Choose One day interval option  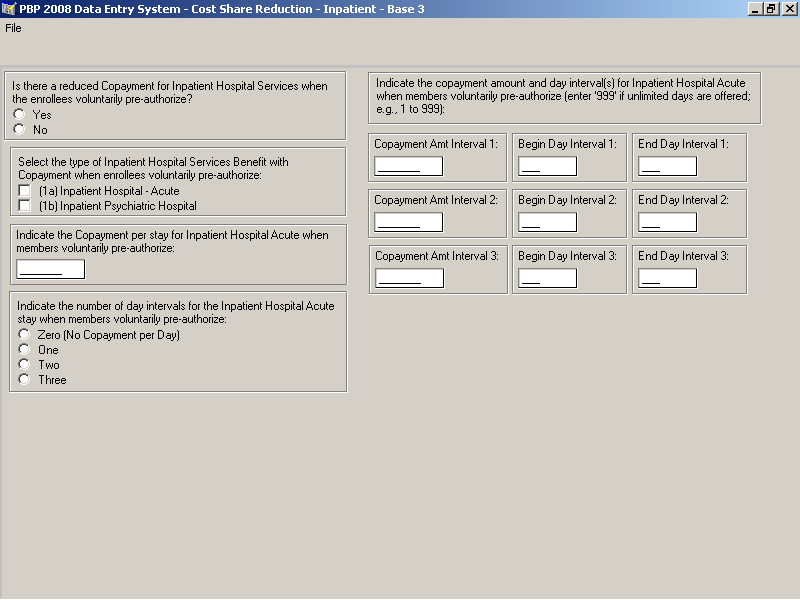pyautogui.click(x=24, y=349)
